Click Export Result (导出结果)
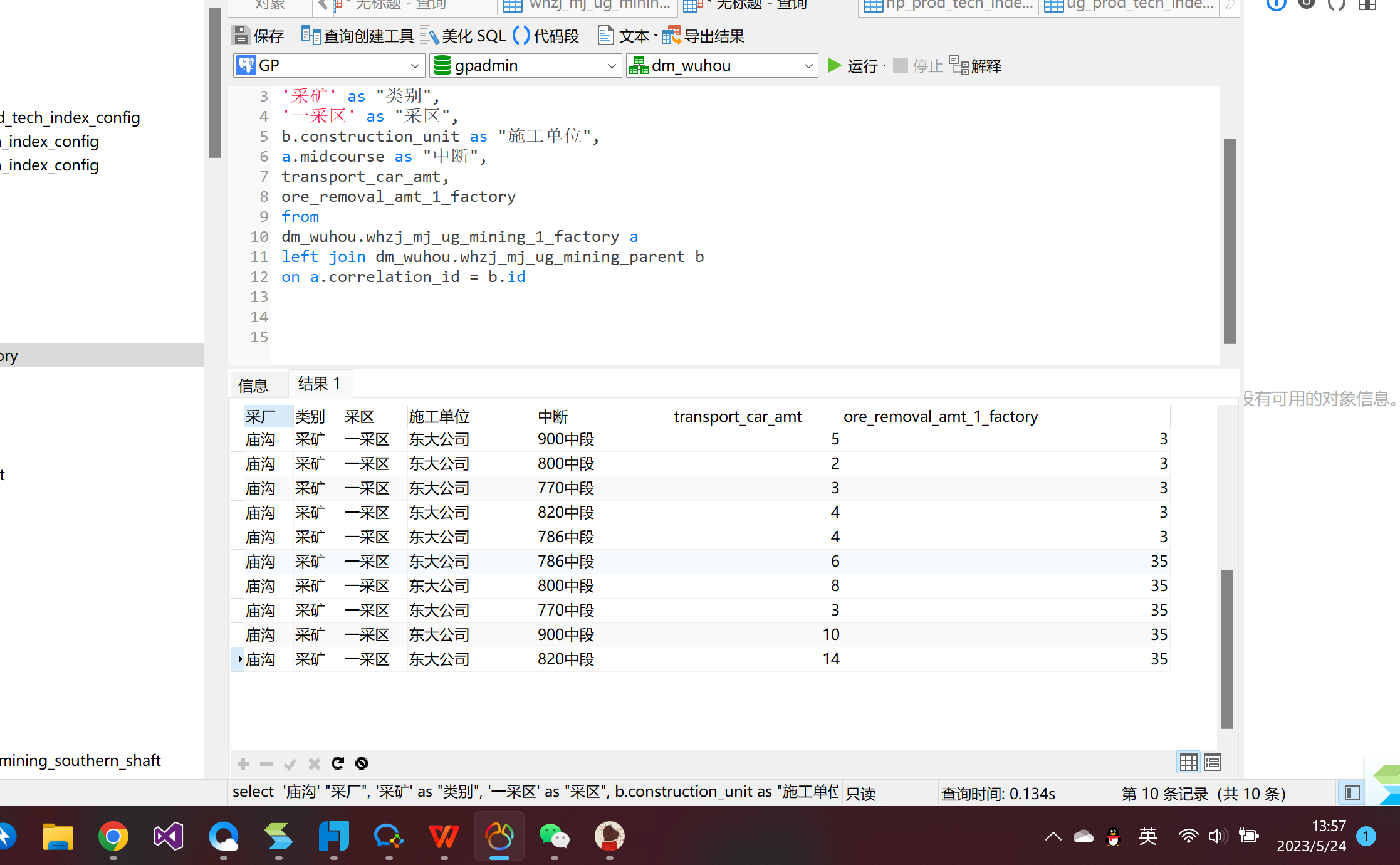This screenshot has height=865, width=1400. pos(703,36)
